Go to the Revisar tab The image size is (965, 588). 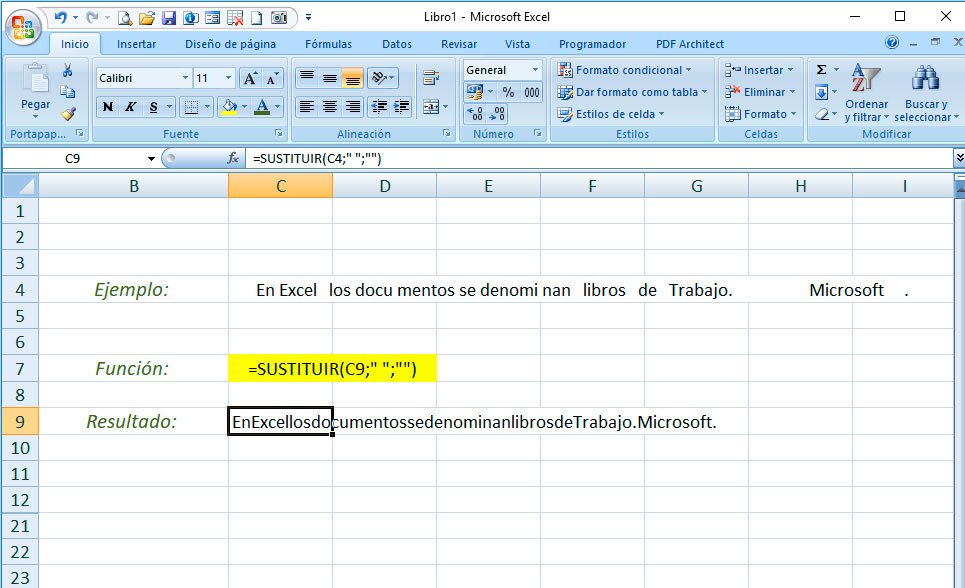click(x=459, y=44)
